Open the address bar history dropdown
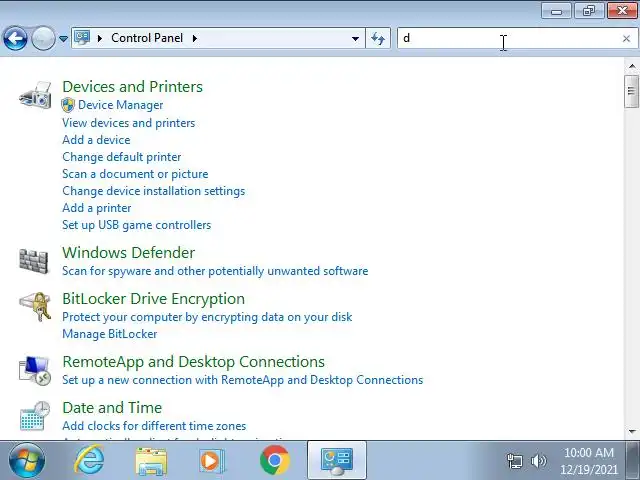640x480 pixels. pos(356,39)
